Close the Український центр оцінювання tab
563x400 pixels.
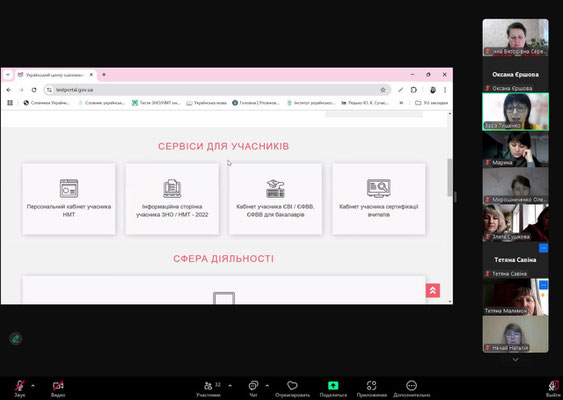point(91,75)
